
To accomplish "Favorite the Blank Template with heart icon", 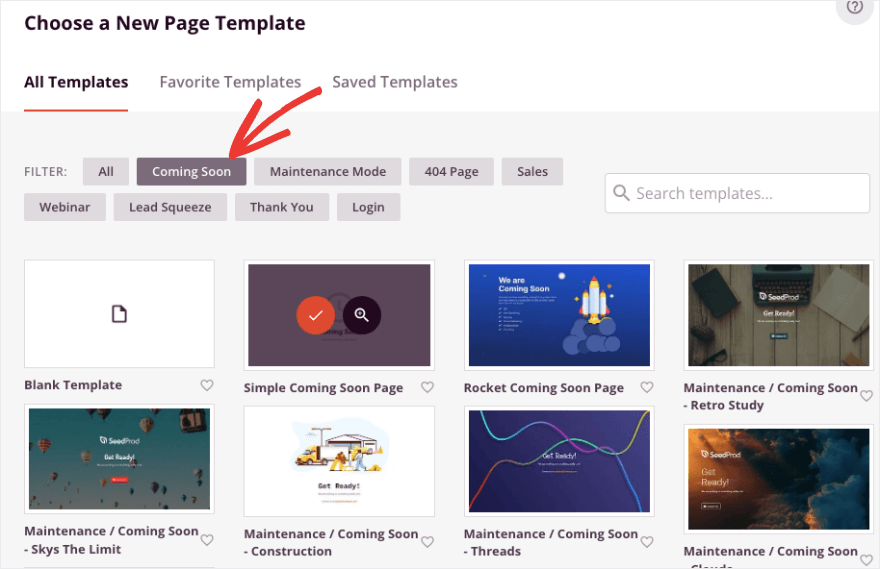I will [x=207, y=385].
